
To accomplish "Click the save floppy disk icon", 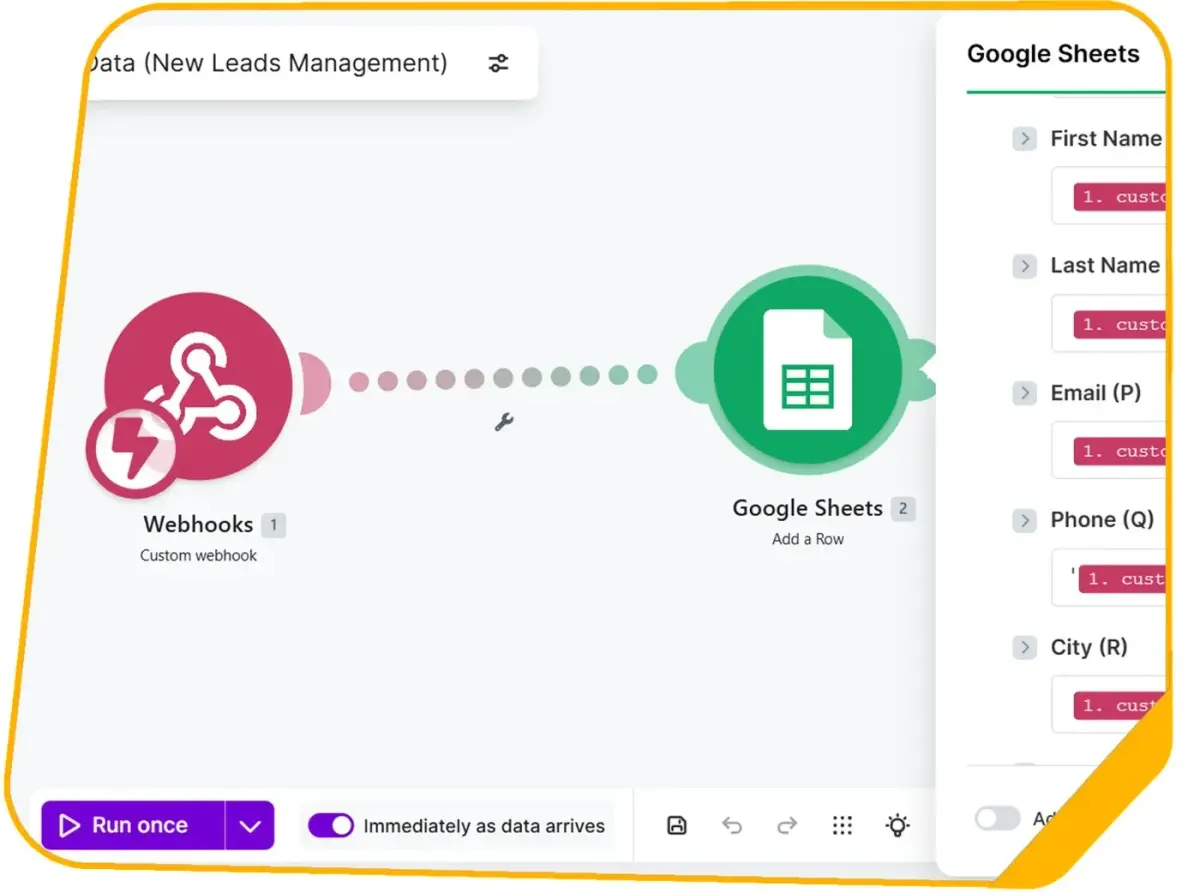I will pyautogui.click(x=677, y=825).
